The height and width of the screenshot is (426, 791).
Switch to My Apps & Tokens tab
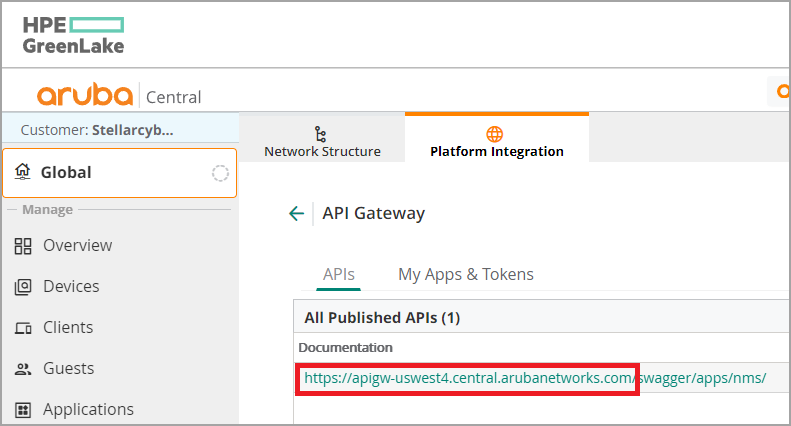click(466, 274)
